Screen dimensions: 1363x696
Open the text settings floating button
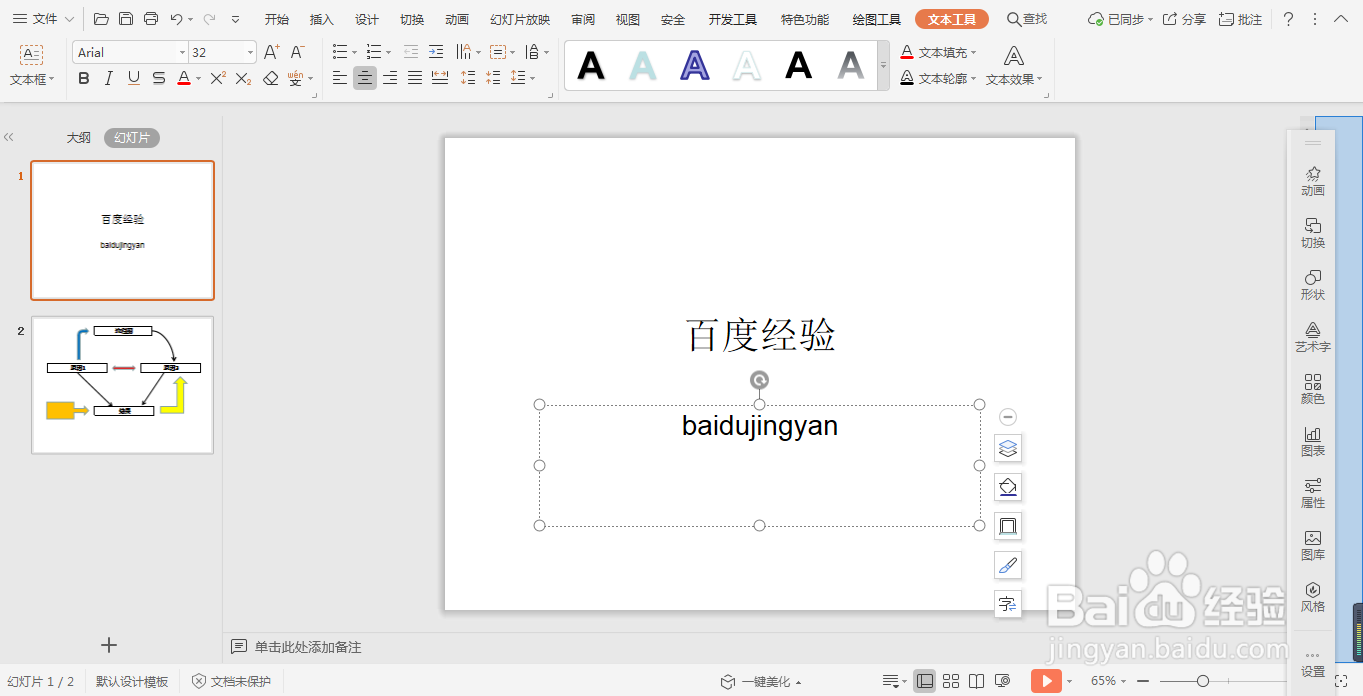1008,604
